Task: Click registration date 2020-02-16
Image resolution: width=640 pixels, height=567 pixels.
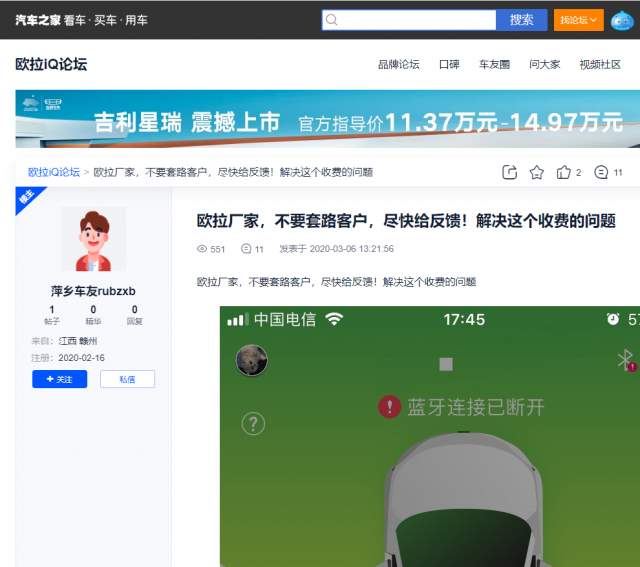Action: [82, 358]
